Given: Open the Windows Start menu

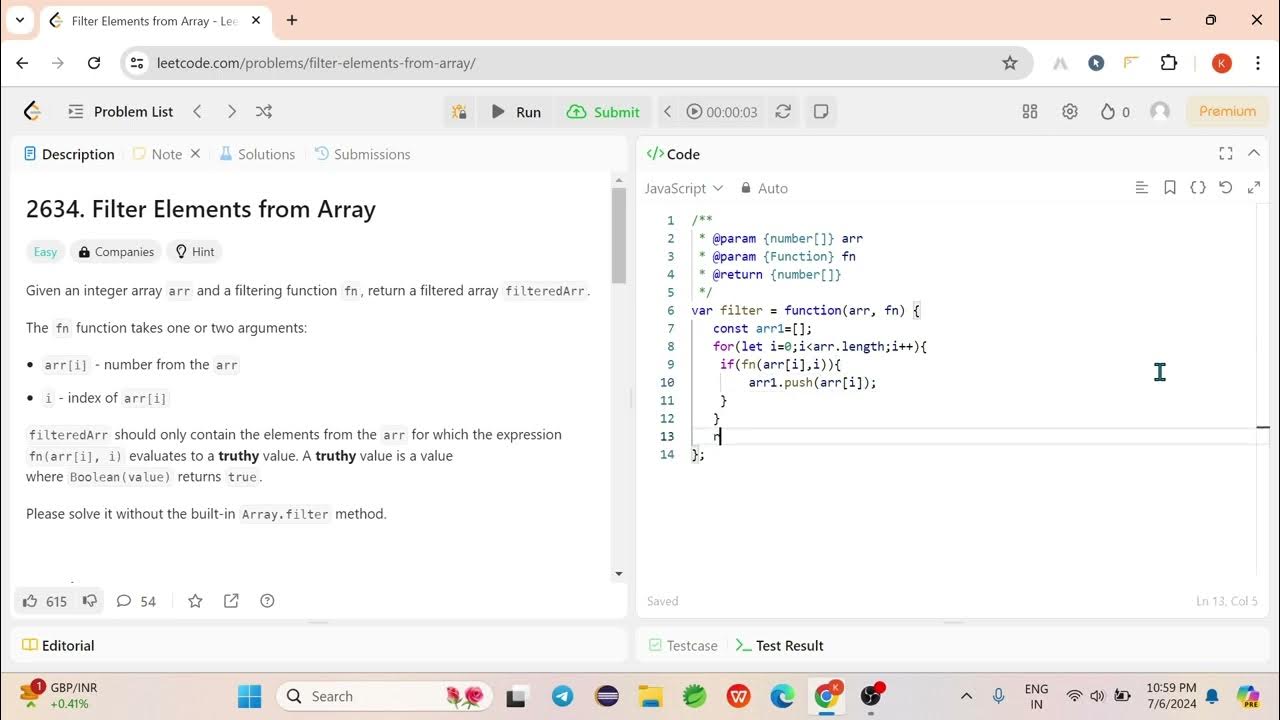Looking at the screenshot, I should click(x=249, y=696).
